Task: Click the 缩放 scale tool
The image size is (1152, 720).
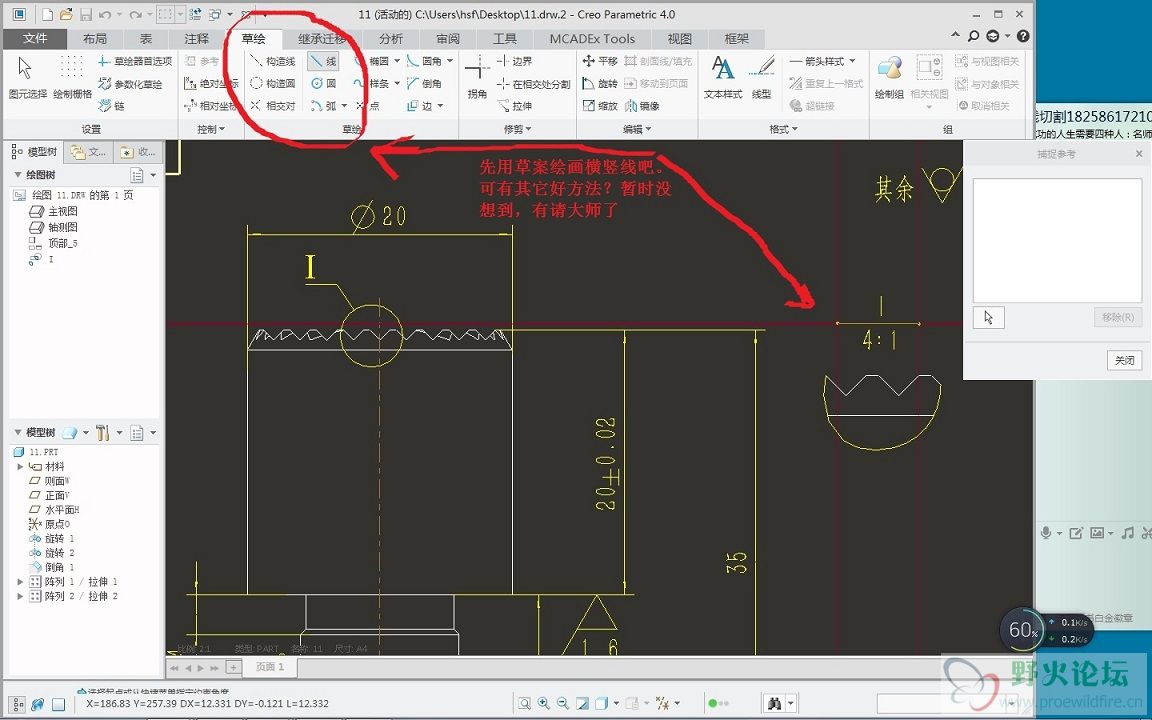Action: pos(600,106)
